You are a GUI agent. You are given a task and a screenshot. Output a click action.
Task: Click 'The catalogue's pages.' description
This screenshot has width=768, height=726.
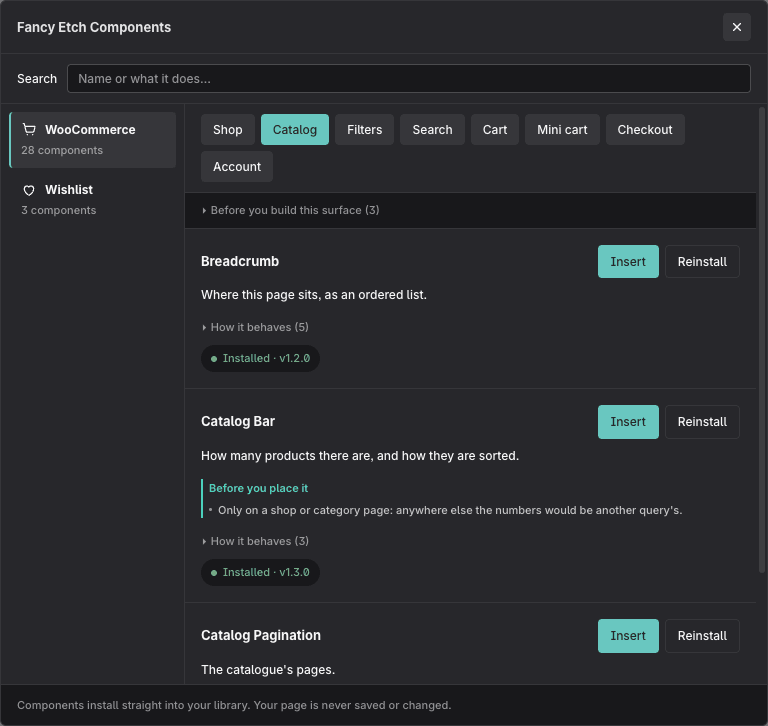click(268, 670)
